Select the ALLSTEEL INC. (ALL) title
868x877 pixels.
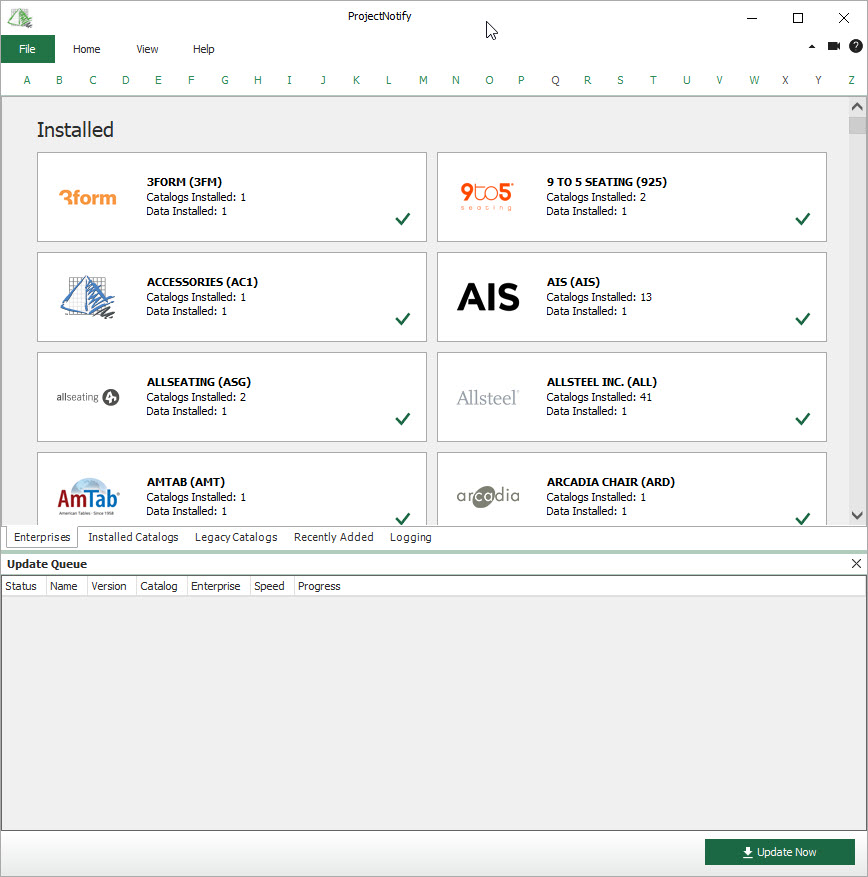click(x=602, y=382)
